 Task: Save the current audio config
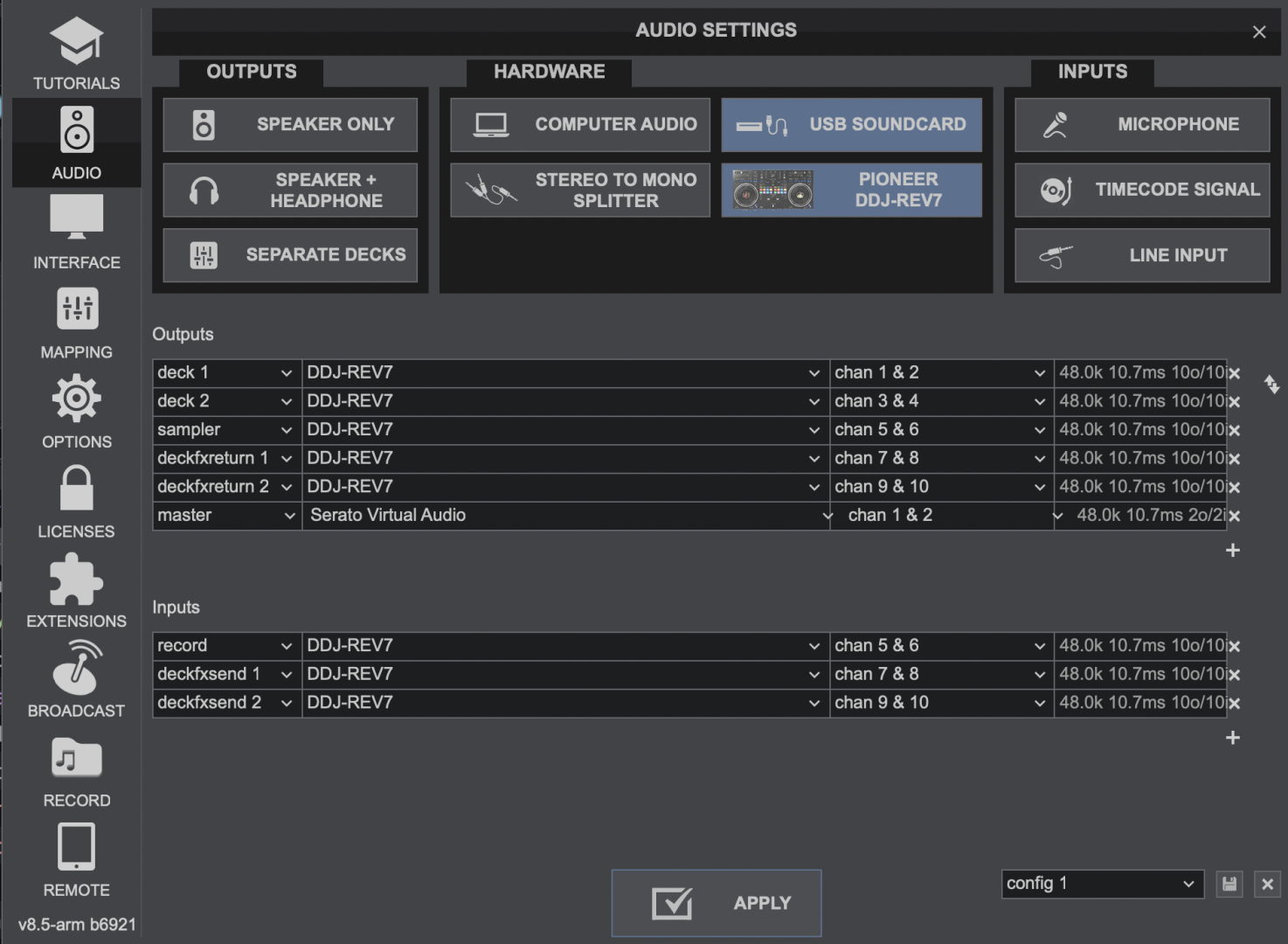click(x=1229, y=884)
